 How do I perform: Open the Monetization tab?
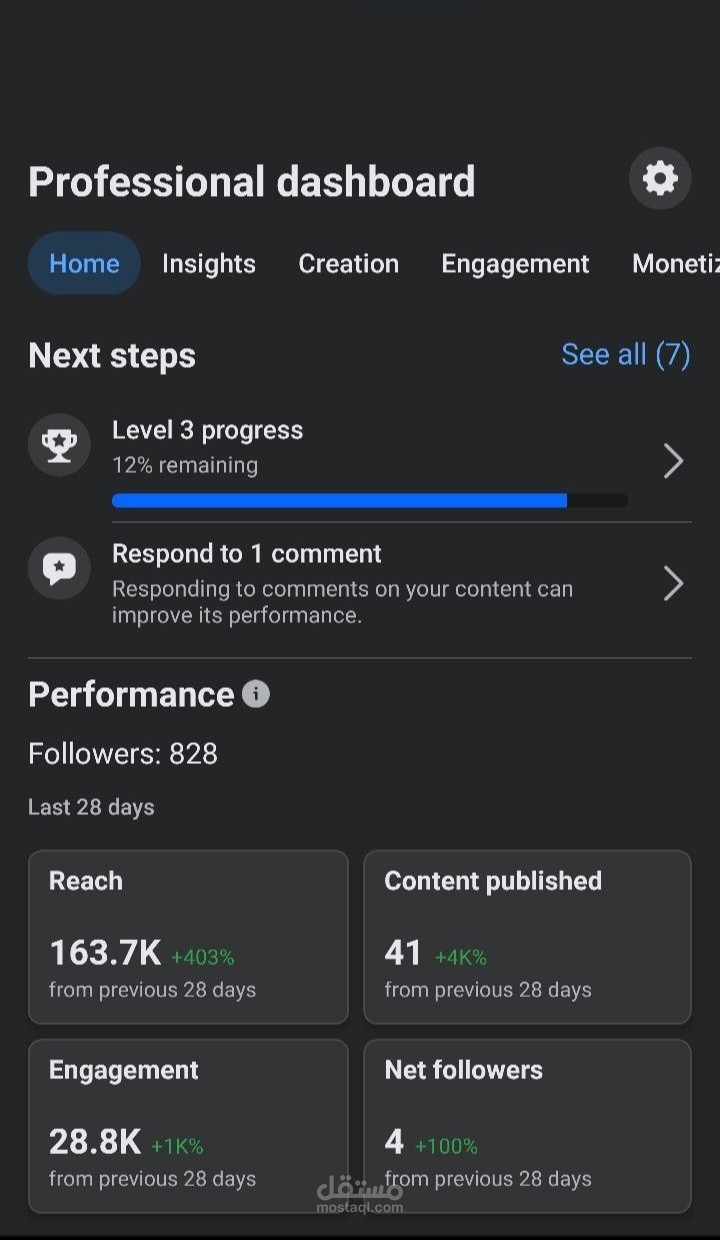675,263
